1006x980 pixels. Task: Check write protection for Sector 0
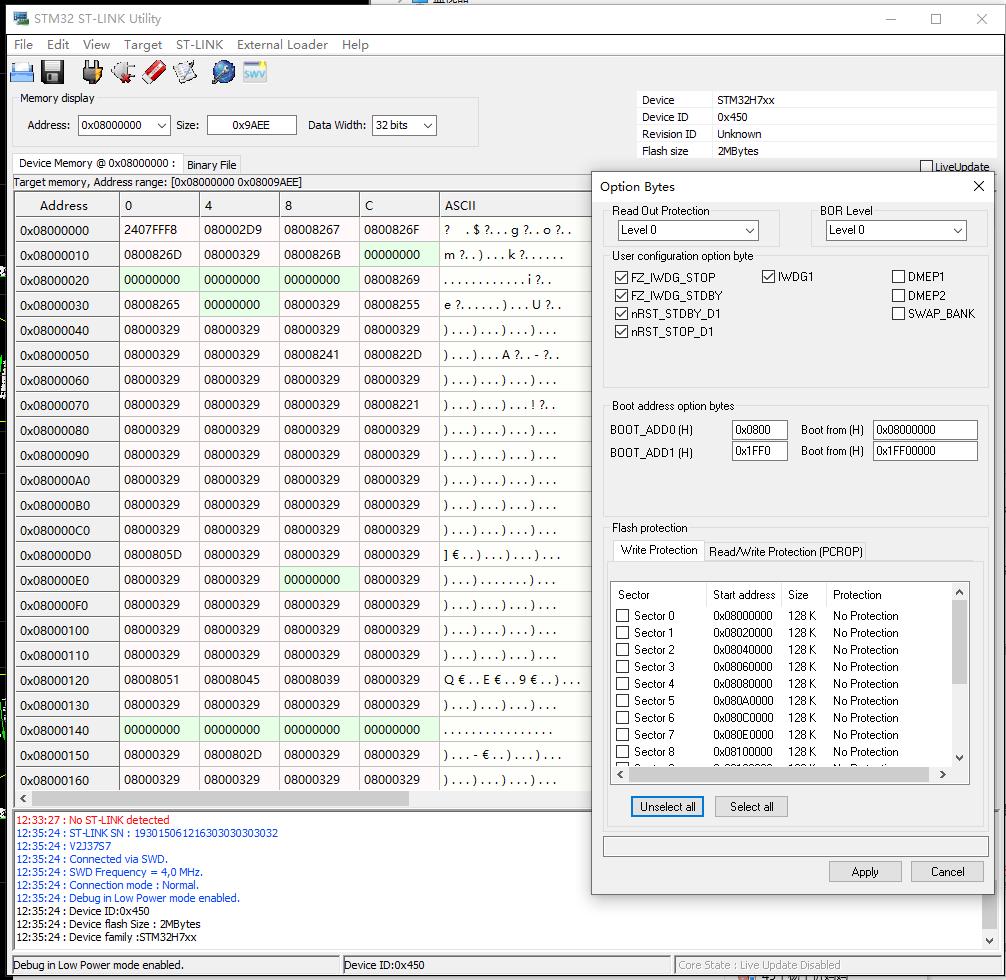pos(622,615)
